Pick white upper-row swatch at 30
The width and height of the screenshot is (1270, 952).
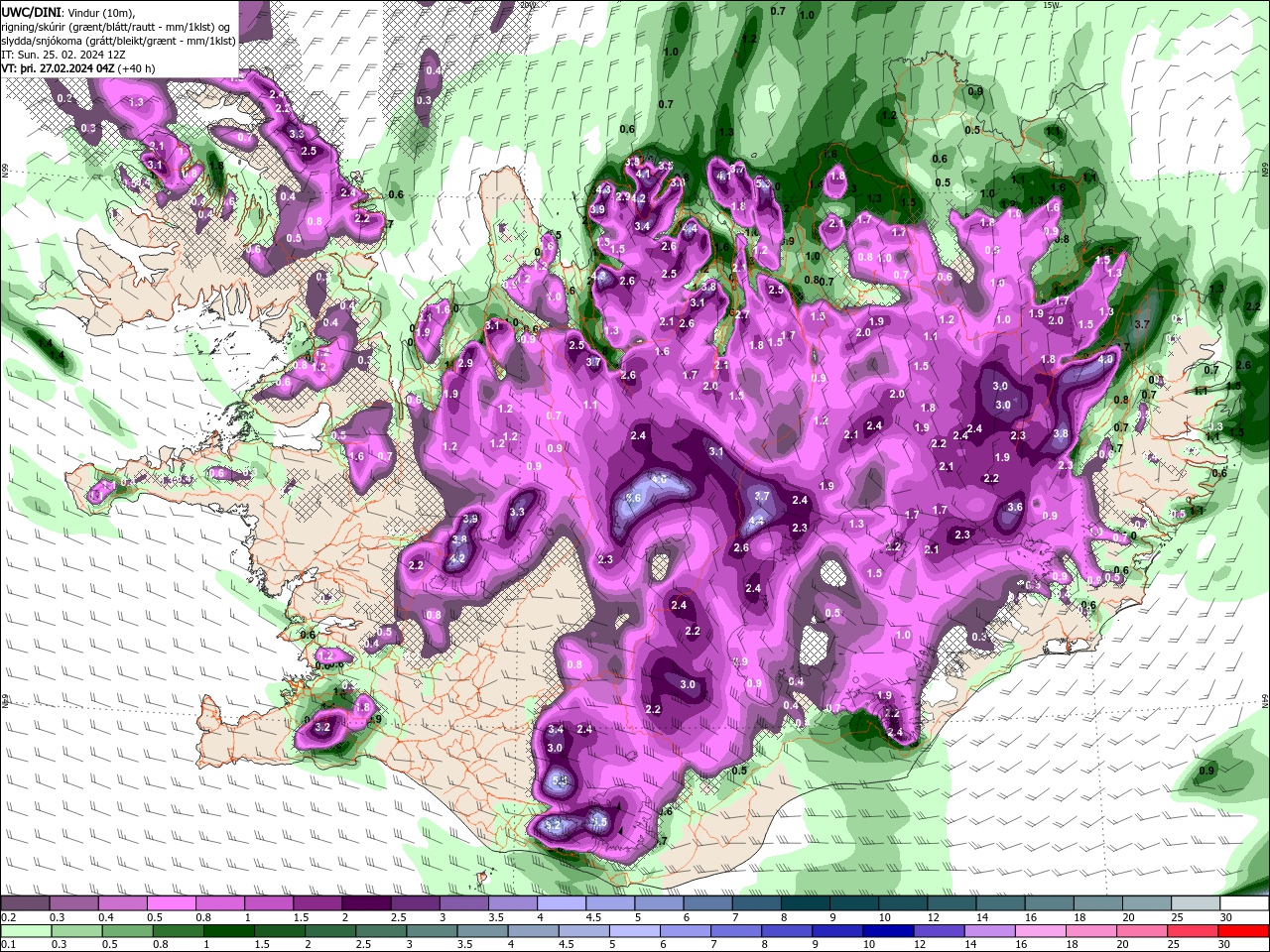click(1244, 903)
